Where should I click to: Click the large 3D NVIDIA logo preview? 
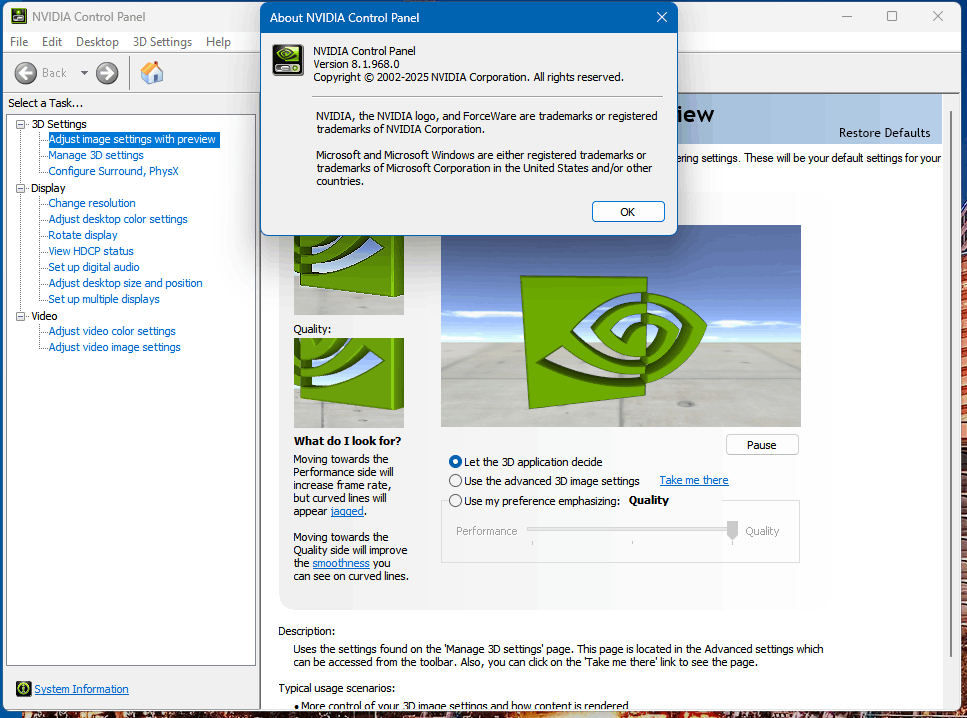pyautogui.click(x=620, y=326)
